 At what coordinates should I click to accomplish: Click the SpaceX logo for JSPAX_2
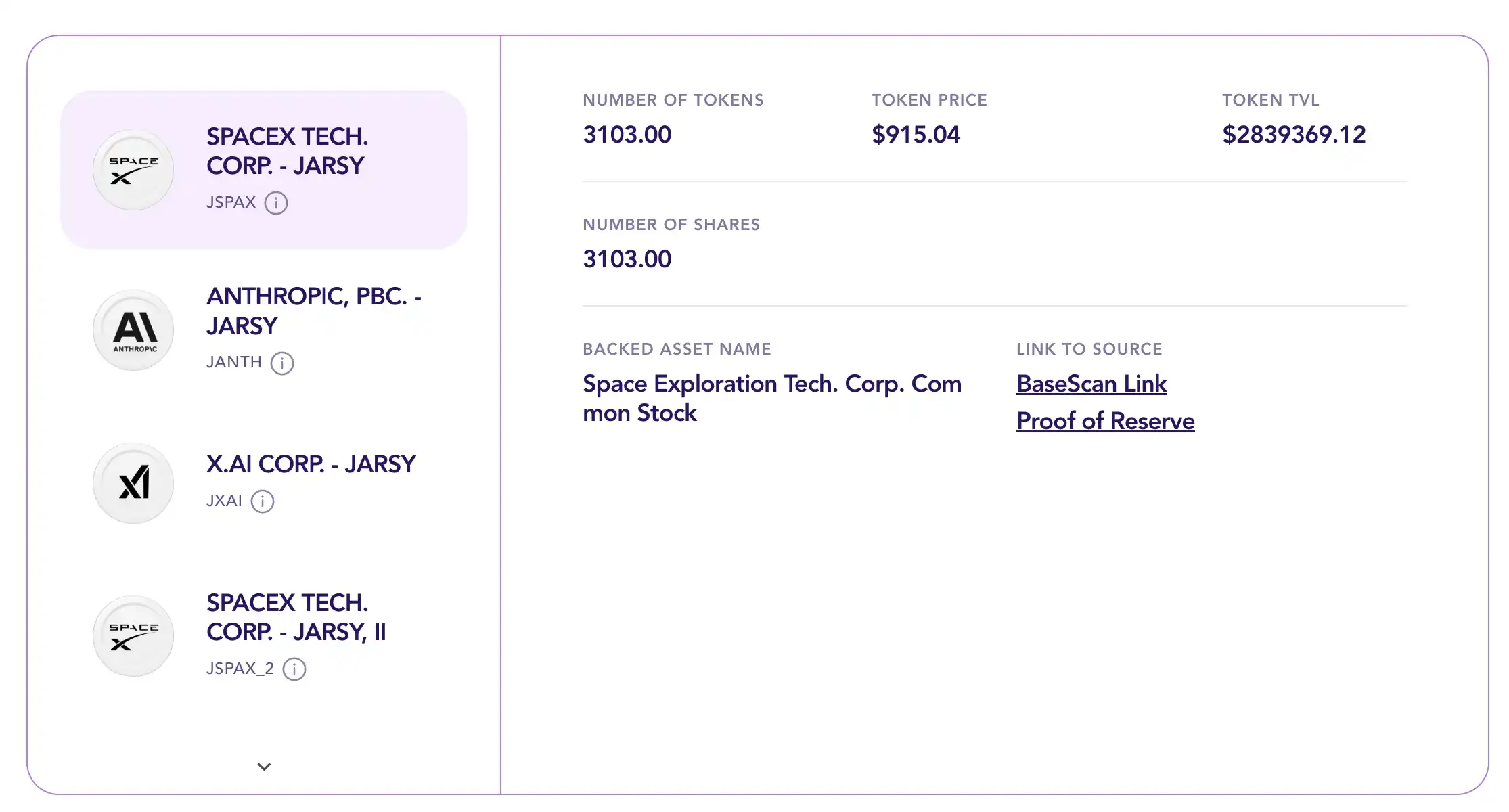133,636
